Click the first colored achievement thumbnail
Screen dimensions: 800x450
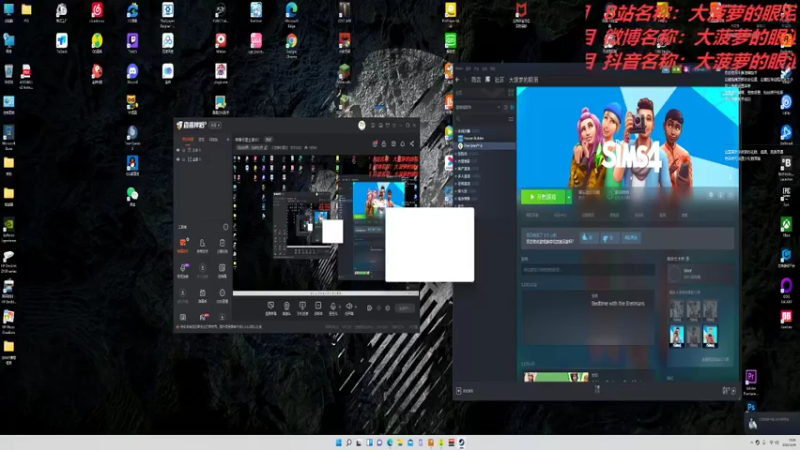pyautogui.click(x=677, y=337)
